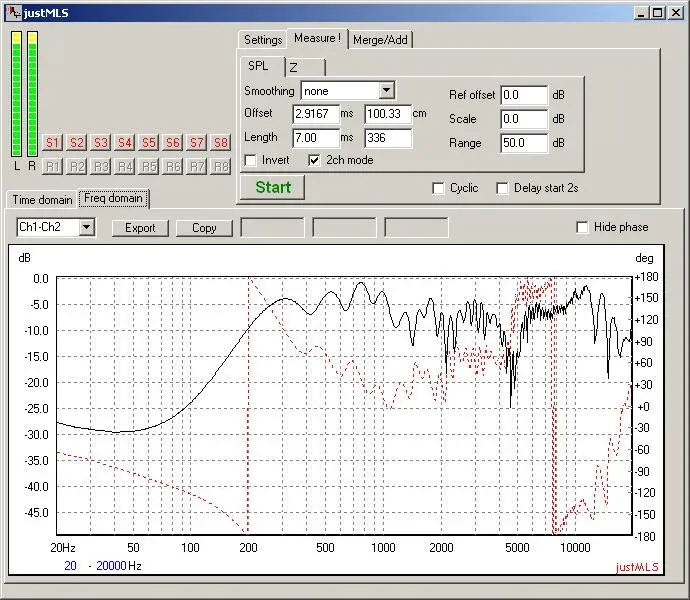Toggle the Invert checkbox
The height and width of the screenshot is (600, 690).
pos(251,160)
